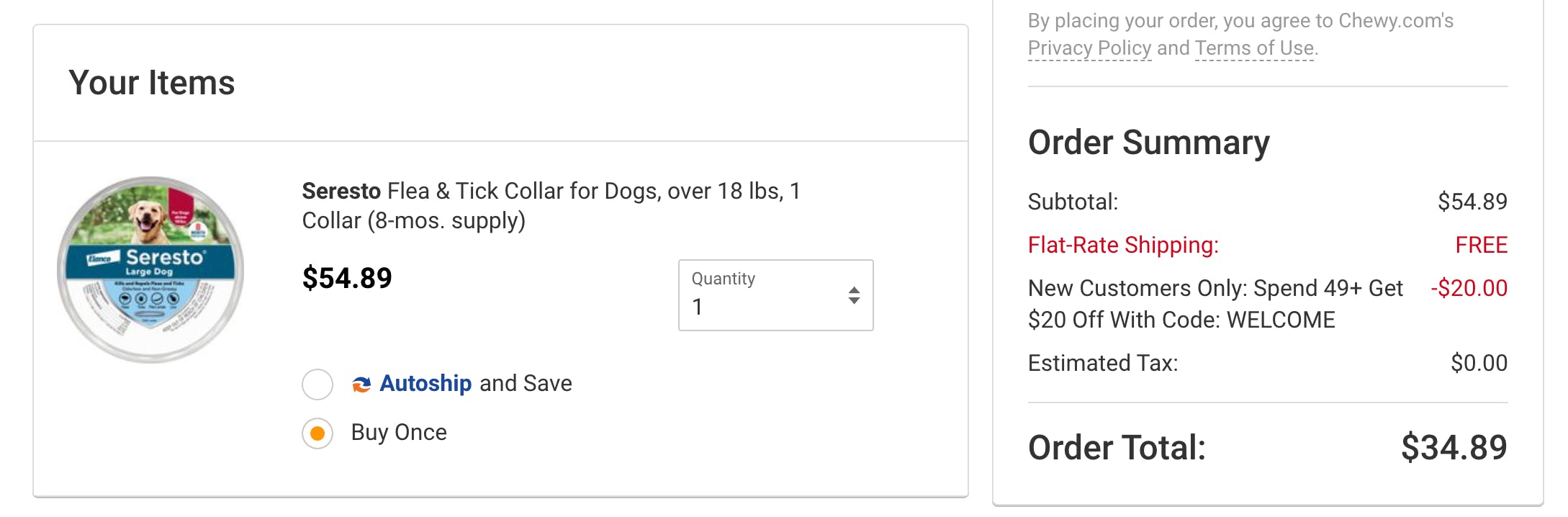Click the blue Autoship text link
Viewport: 1568px width, 517px height.
425,383
